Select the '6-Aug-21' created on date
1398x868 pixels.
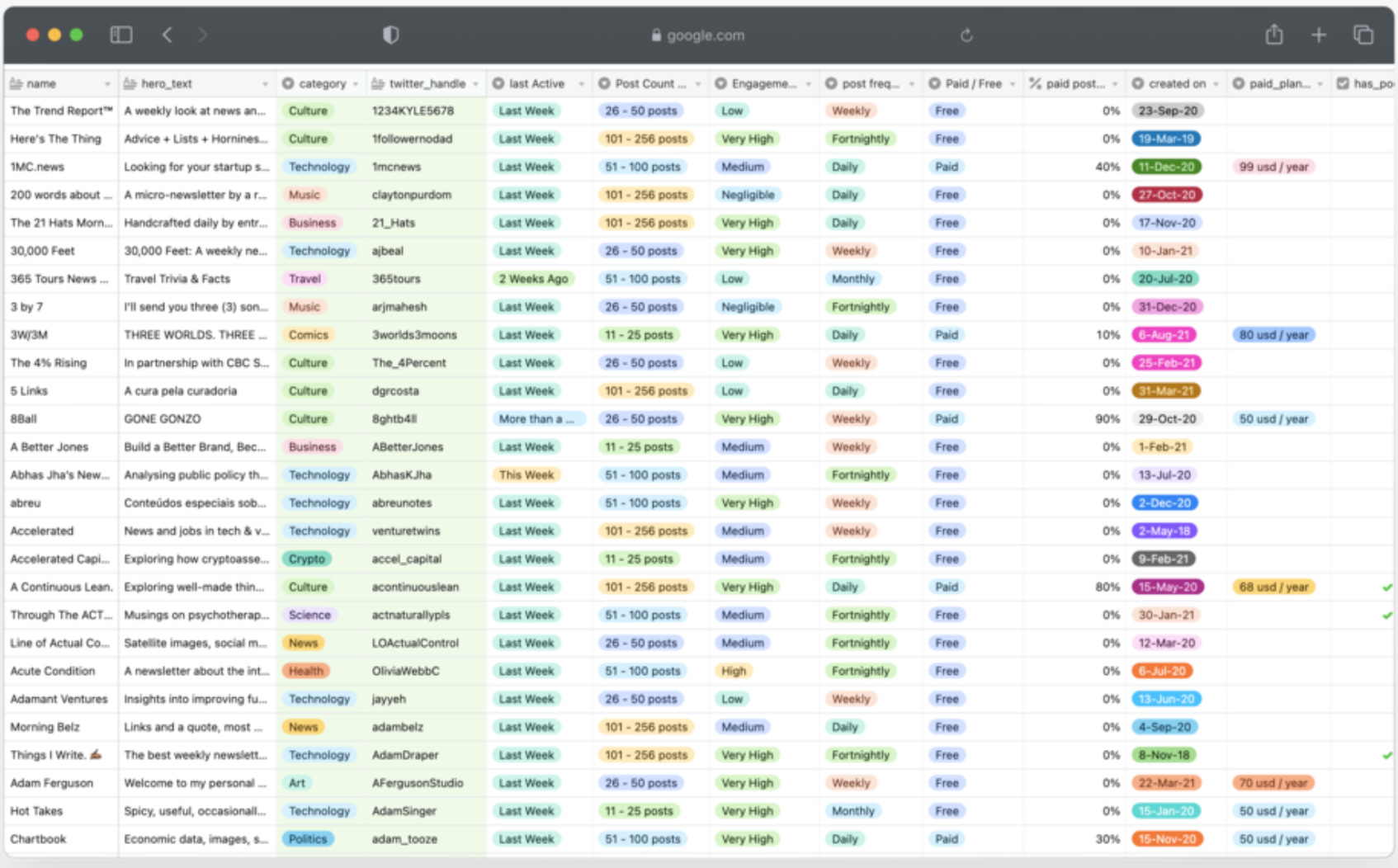tap(1164, 335)
